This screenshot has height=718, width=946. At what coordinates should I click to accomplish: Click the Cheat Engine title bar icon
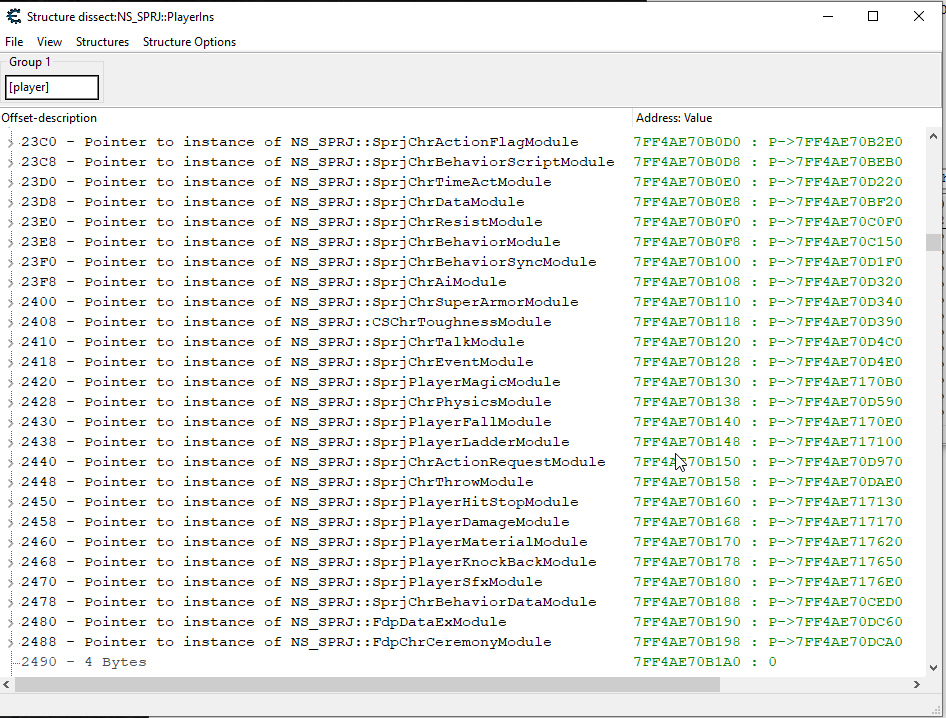pos(14,16)
